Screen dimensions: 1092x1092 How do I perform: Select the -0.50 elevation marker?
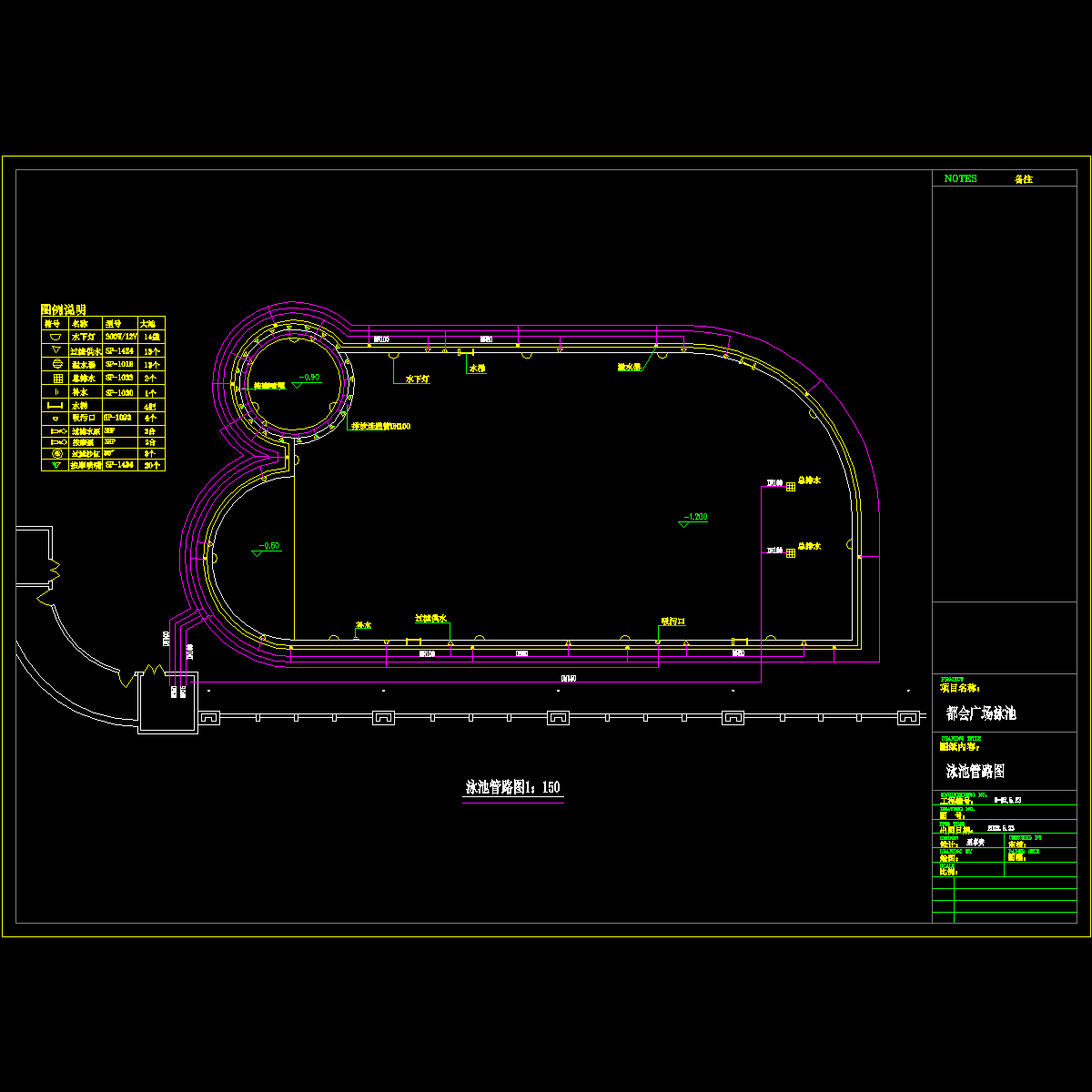(x=258, y=552)
